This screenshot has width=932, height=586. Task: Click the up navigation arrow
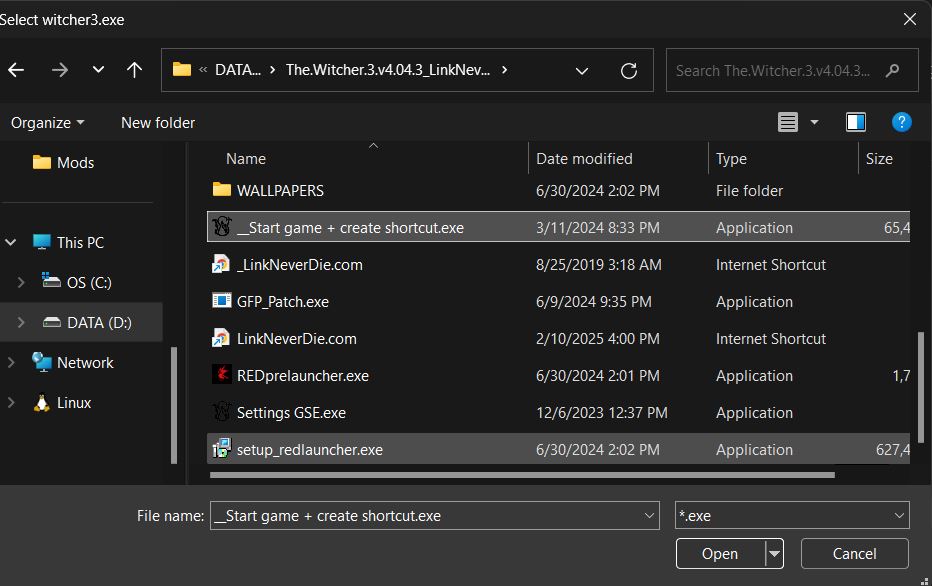pyautogui.click(x=134, y=69)
